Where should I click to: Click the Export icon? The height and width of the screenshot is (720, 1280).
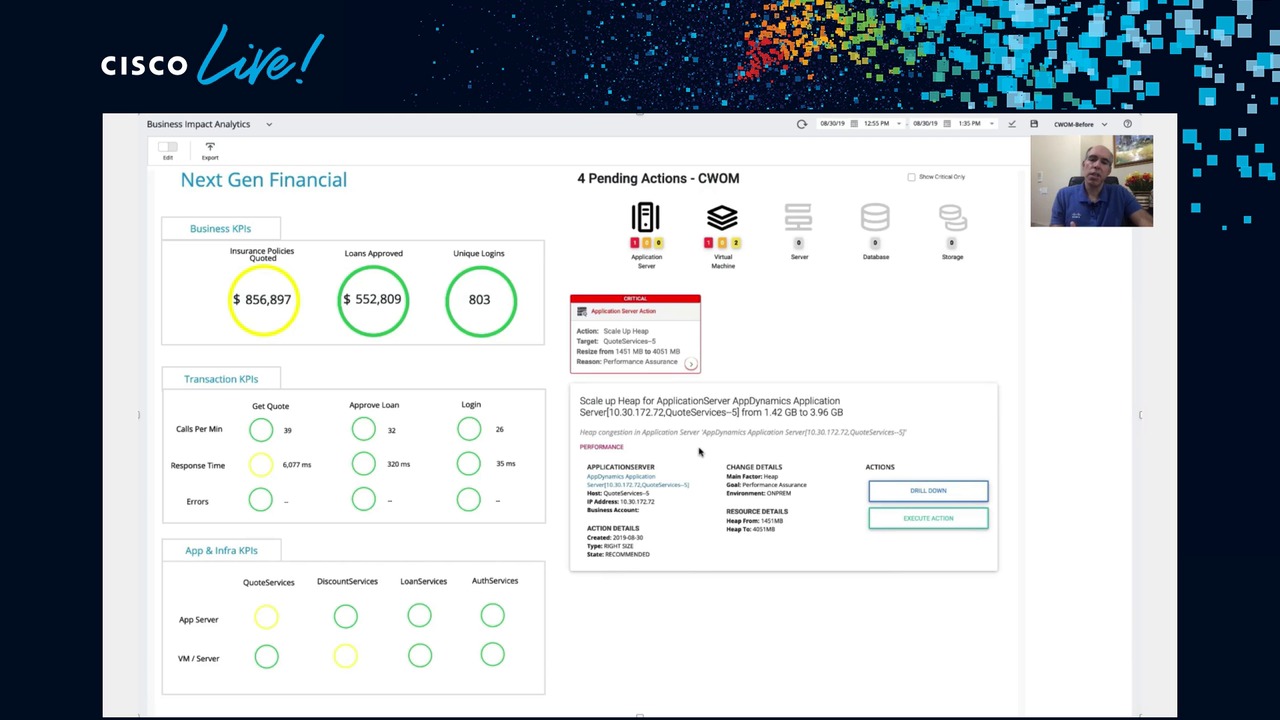pos(210,148)
